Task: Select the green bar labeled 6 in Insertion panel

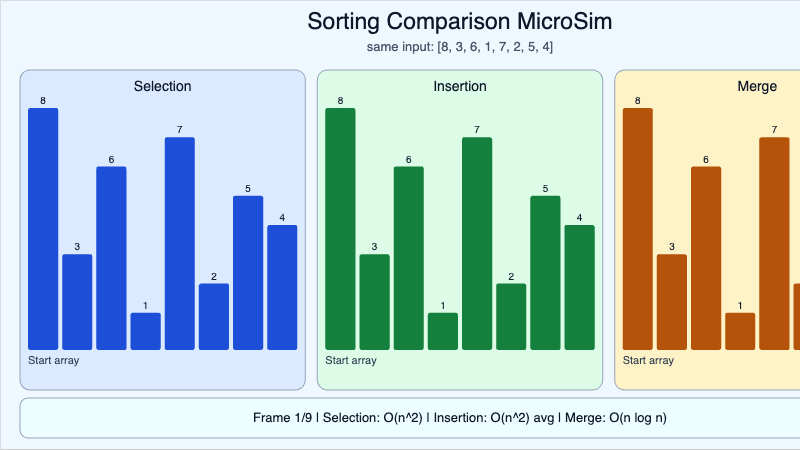Action: click(x=408, y=258)
